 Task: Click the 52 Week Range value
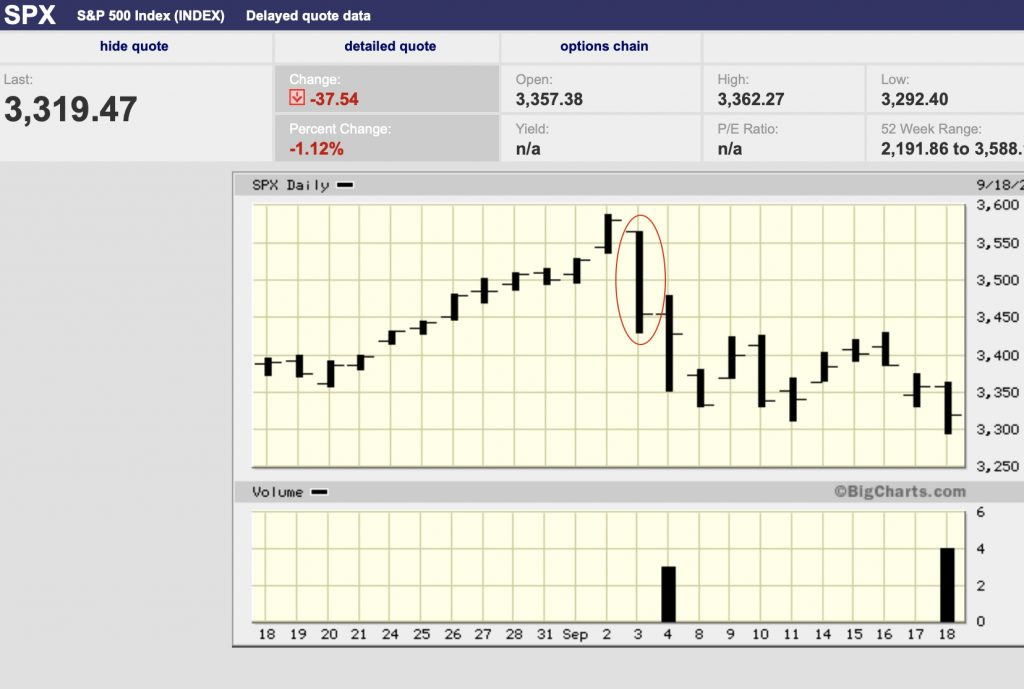(x=952, y=149)
